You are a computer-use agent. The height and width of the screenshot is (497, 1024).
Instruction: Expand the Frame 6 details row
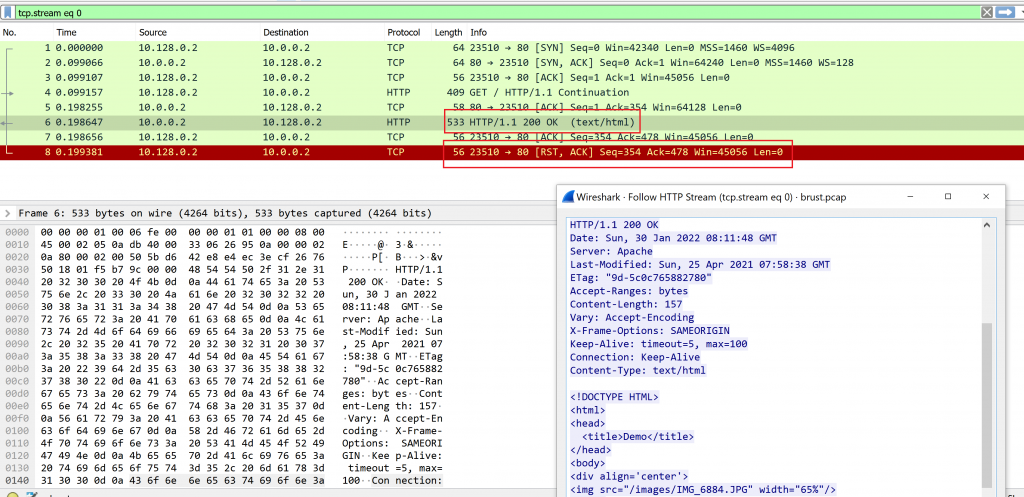[7, 213]
